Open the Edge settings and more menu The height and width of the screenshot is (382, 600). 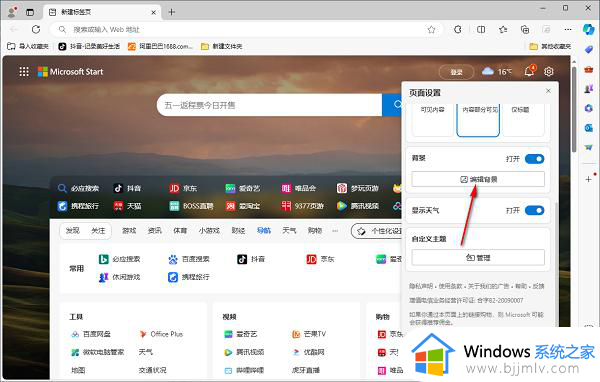[x=568, y=29]
